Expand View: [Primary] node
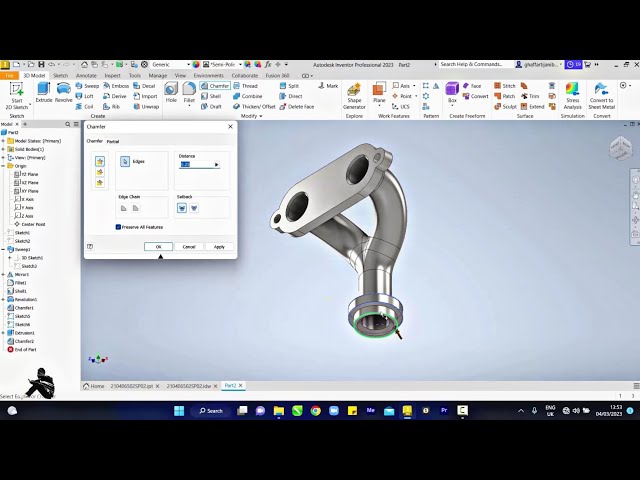 3,158
